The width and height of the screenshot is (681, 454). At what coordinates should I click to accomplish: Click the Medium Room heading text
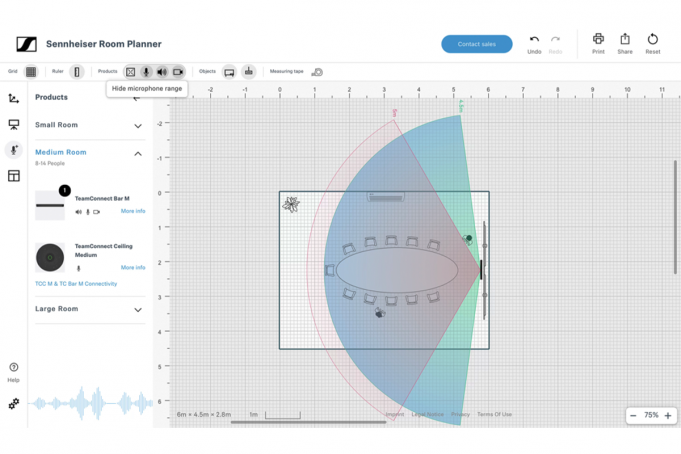[x=61, y=152]
